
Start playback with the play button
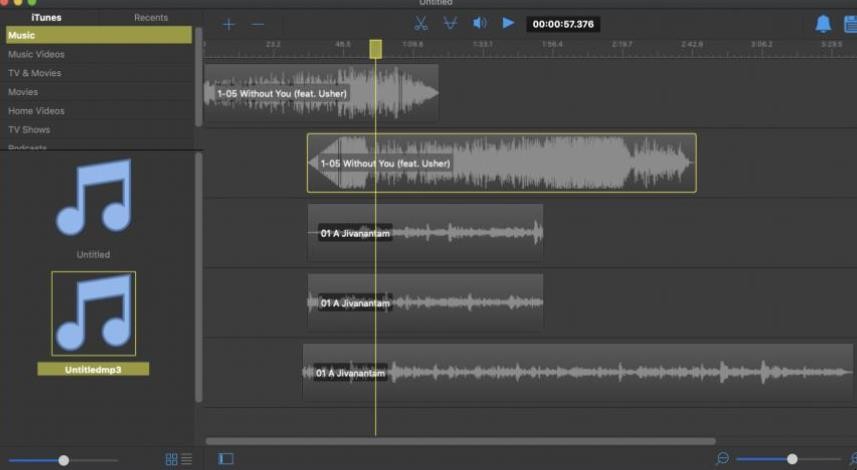[508, 23]
